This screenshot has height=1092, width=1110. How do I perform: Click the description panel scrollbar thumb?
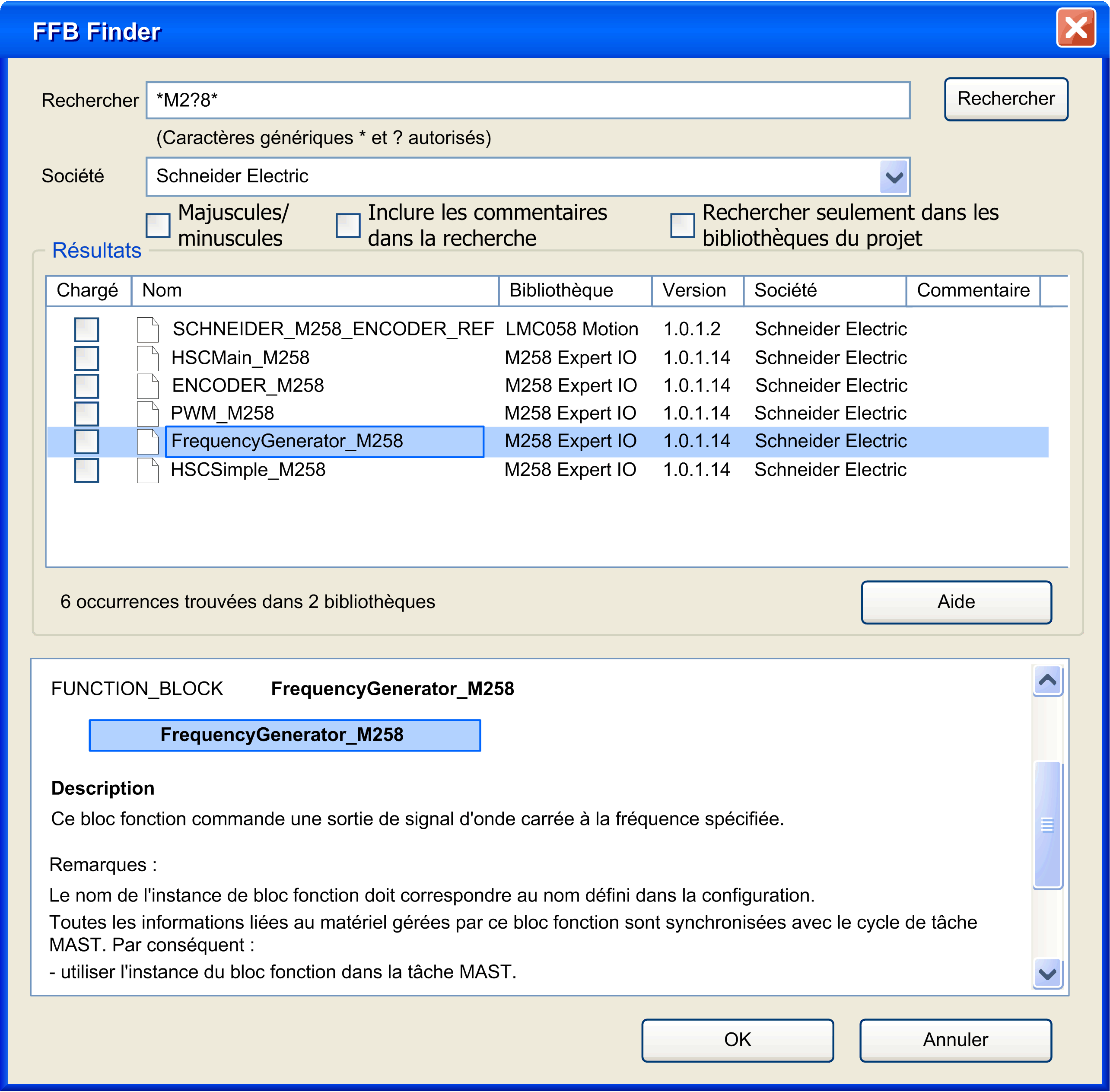pyautogui.click(x=1047, y=825)
